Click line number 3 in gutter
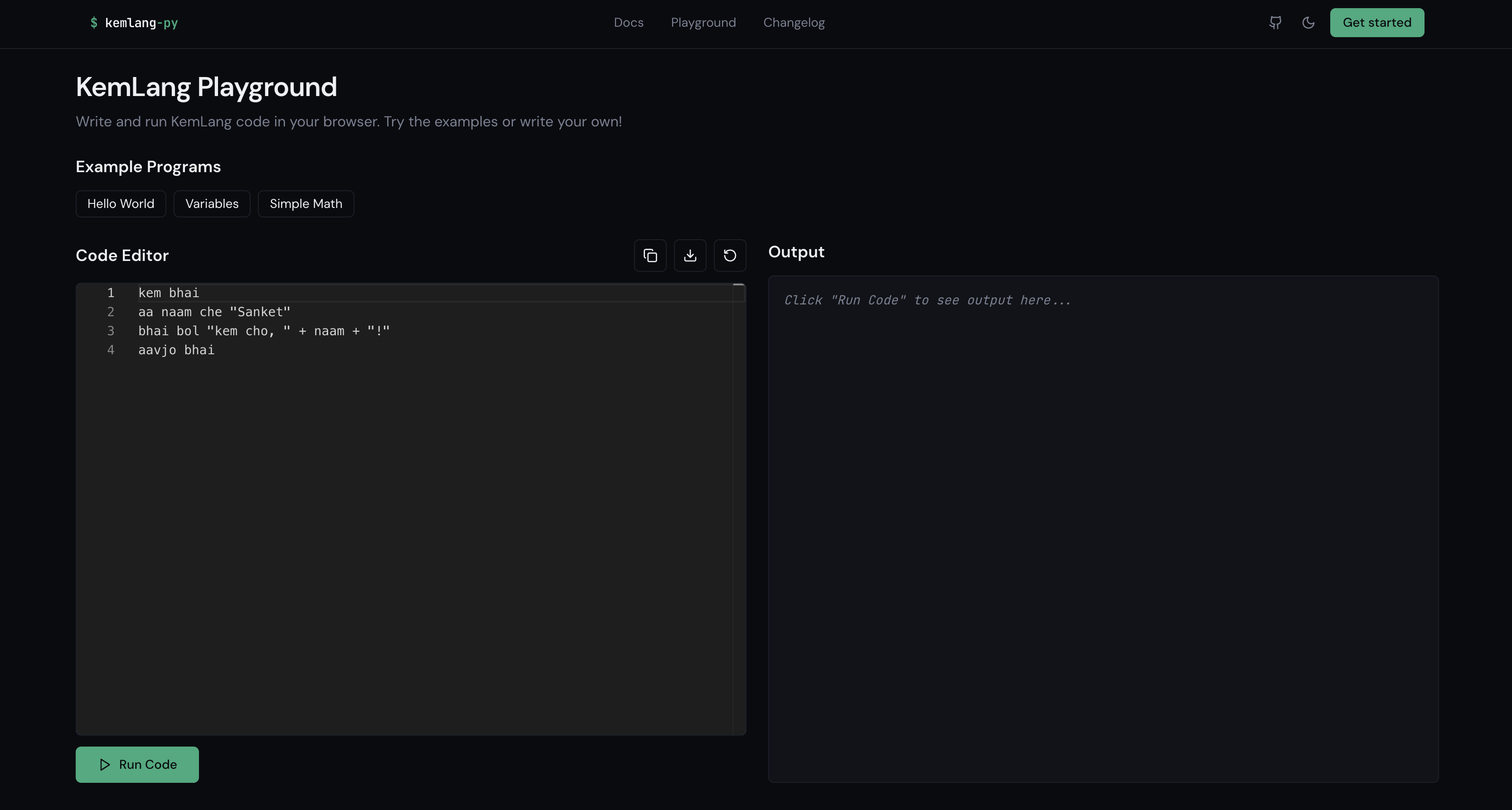Viewport: 1512px width, 810px height. [x=110, y=331]
